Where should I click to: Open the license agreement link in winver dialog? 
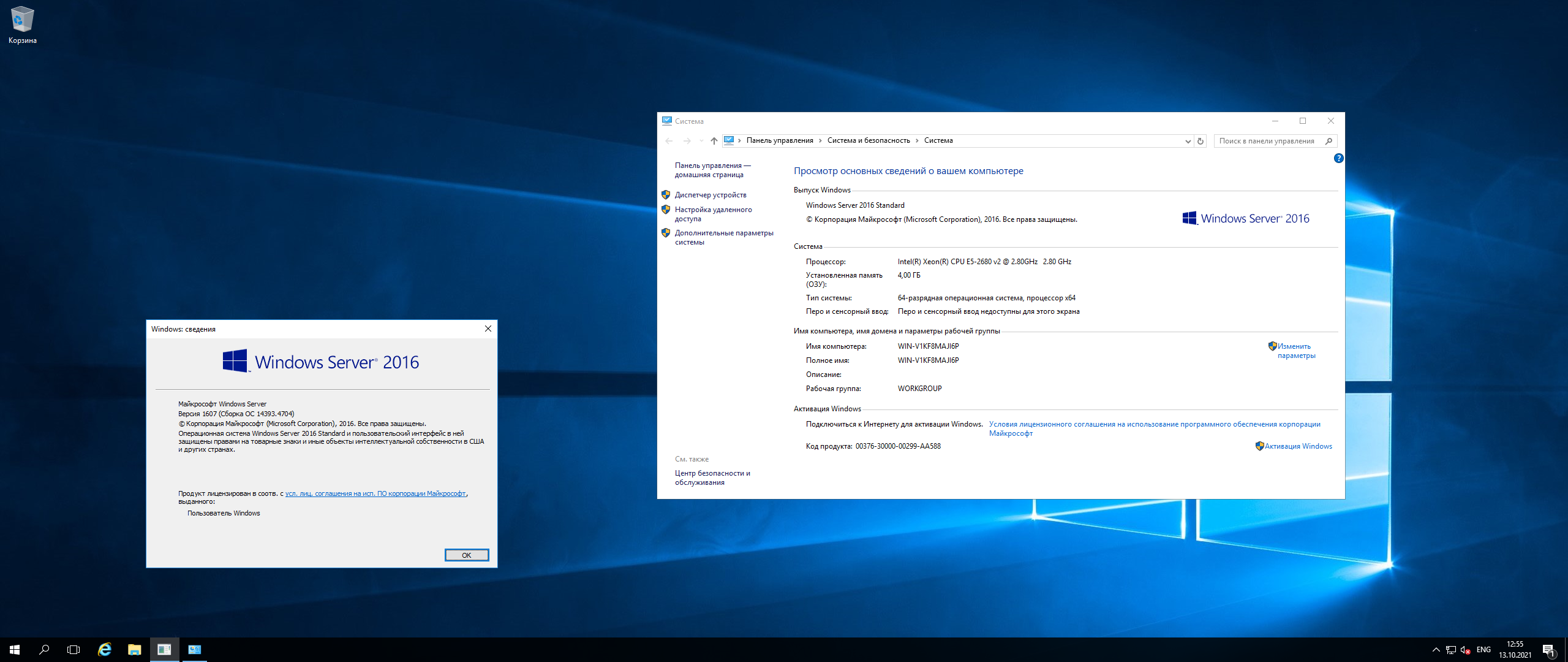[375, 493]
